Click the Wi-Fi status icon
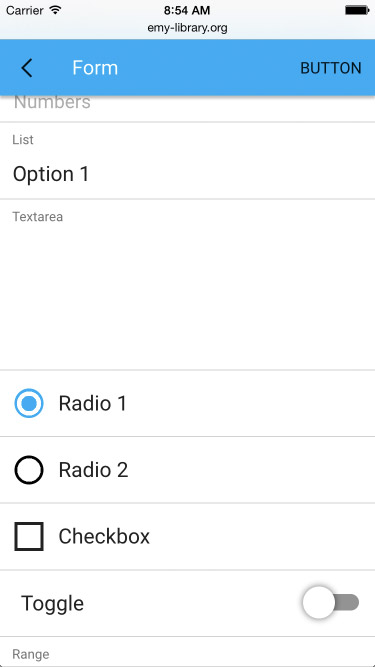 [x=55, y=10]
